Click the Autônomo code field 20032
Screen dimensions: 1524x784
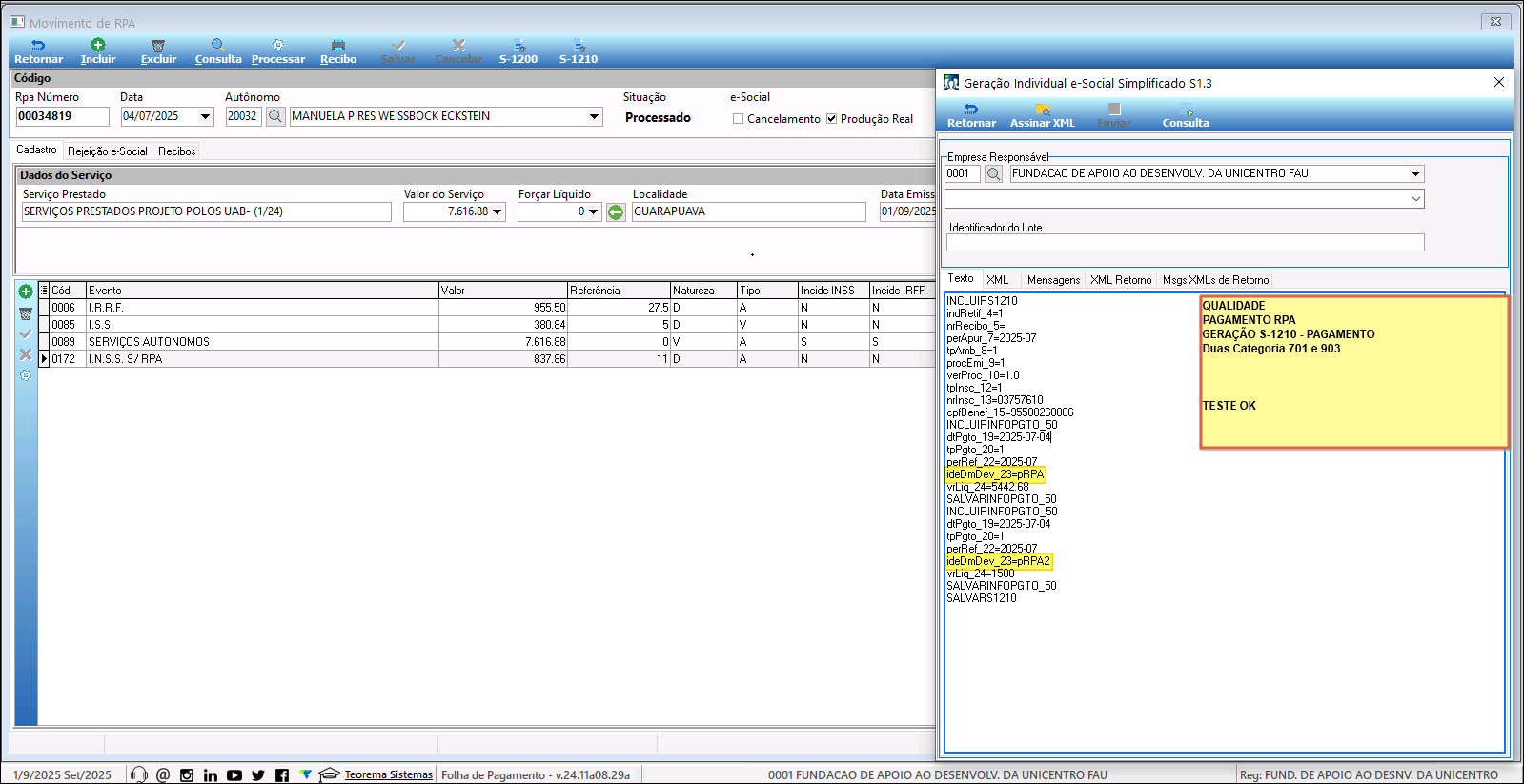tap(243, 116)
